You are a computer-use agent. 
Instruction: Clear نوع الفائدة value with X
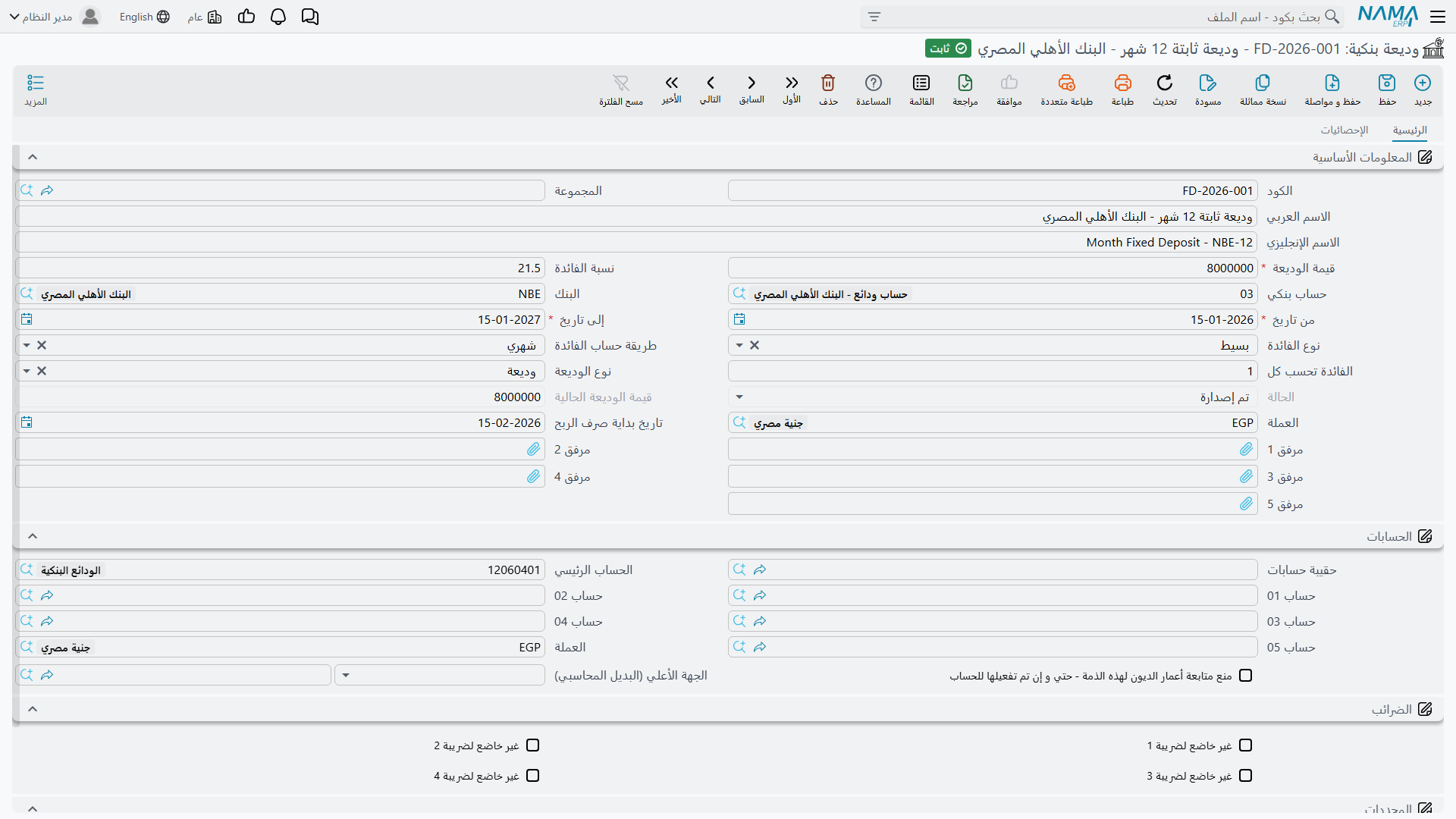click(x=755, y=345)
